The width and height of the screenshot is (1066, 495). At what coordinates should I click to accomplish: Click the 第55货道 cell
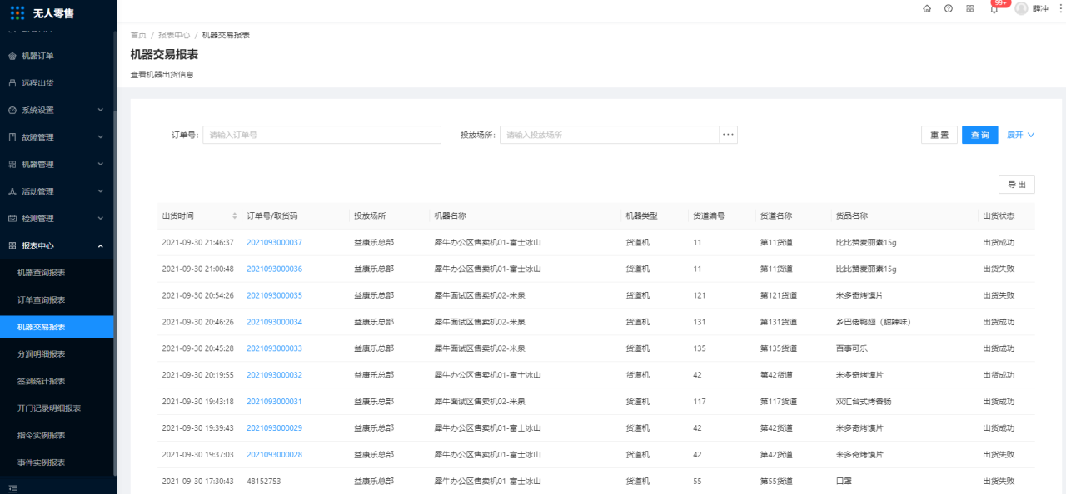776,481
